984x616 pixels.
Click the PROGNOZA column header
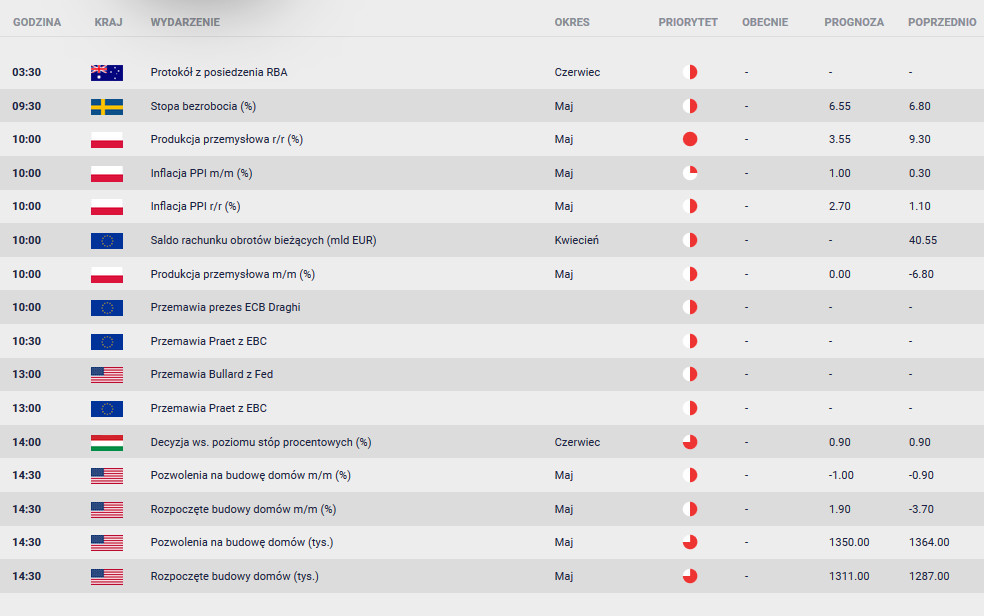[x=854, y=22]
